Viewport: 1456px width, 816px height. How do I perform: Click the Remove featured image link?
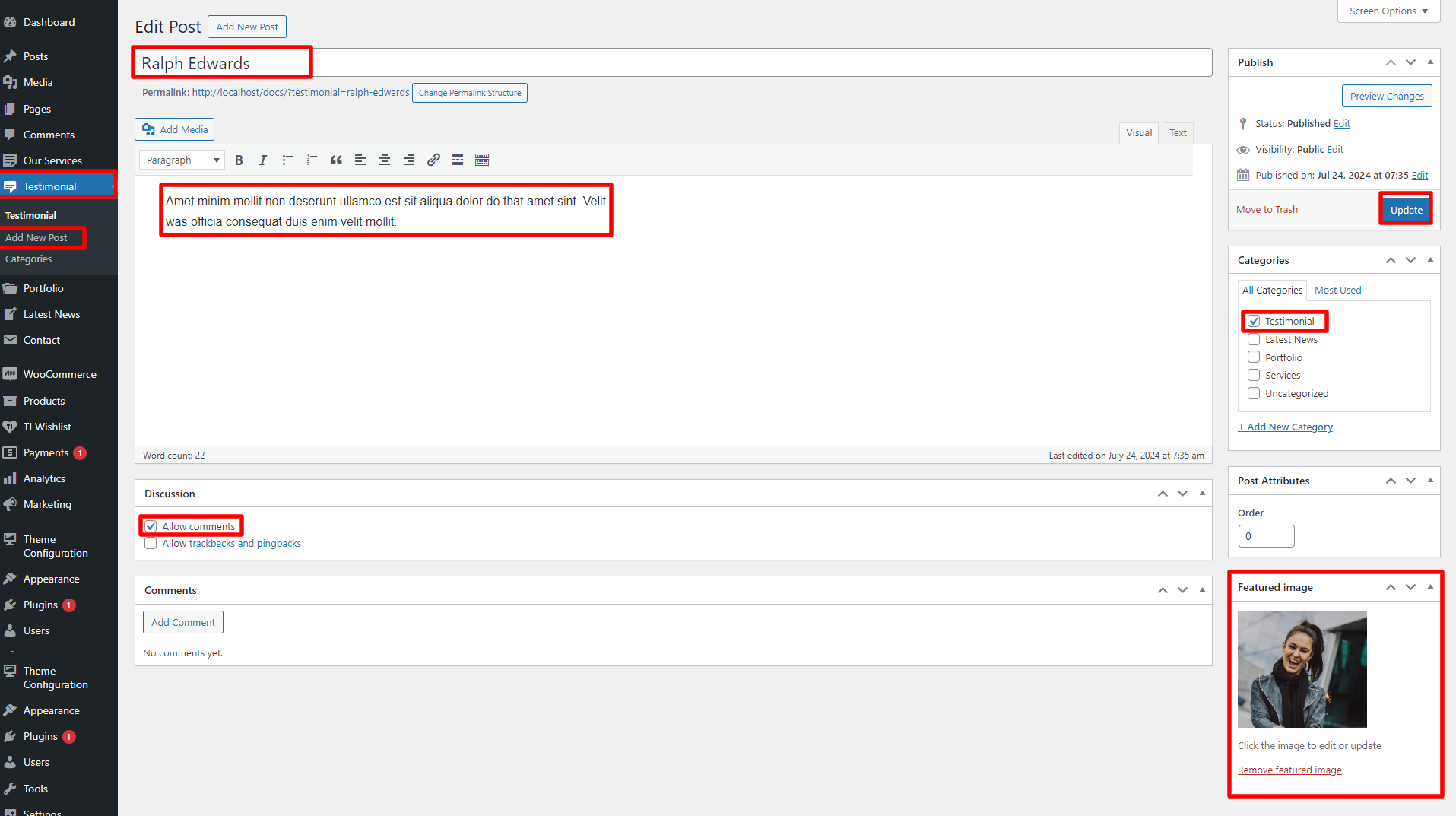tap(1289, 770)
